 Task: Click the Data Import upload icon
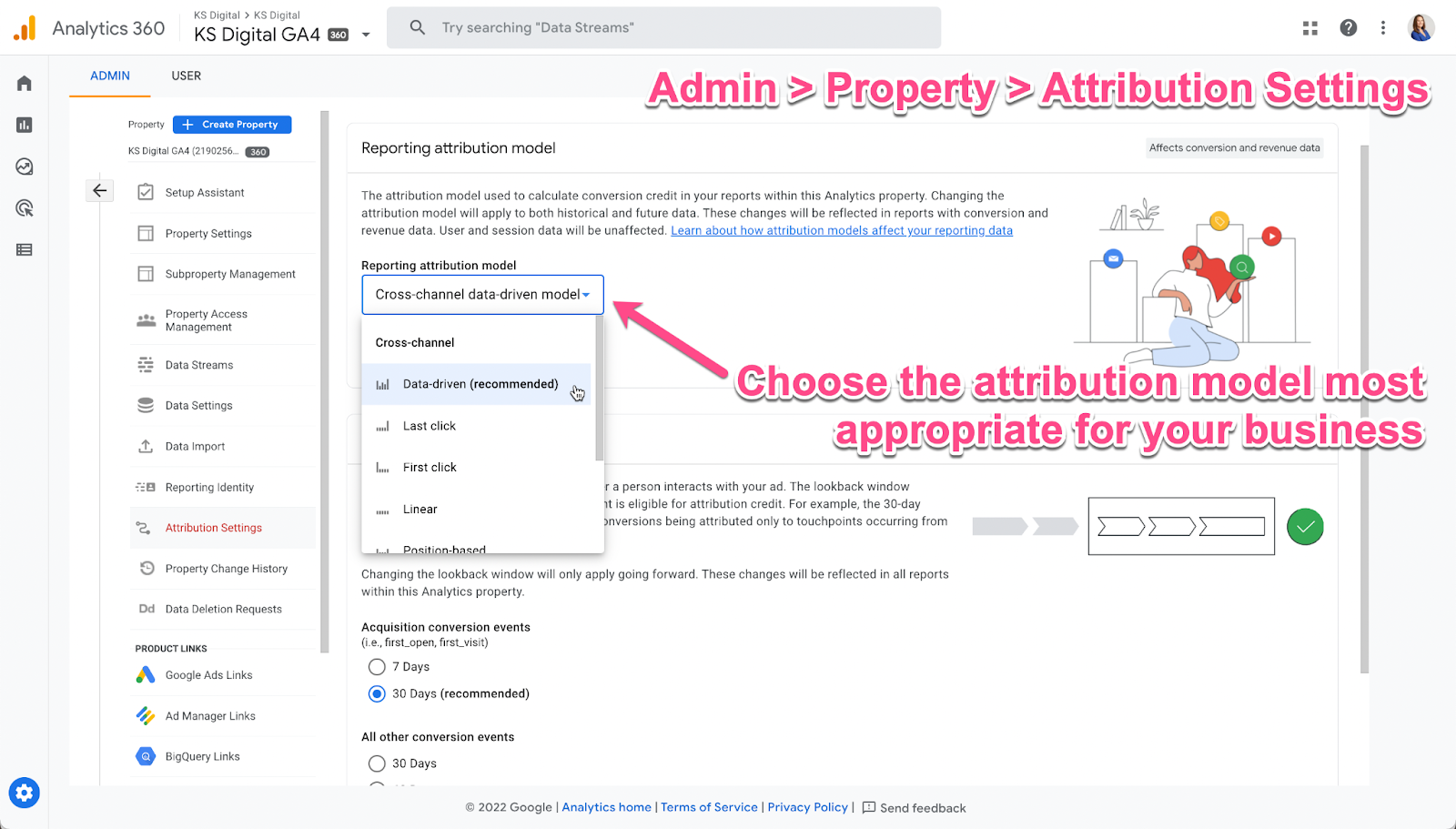(x=146, y=446)
